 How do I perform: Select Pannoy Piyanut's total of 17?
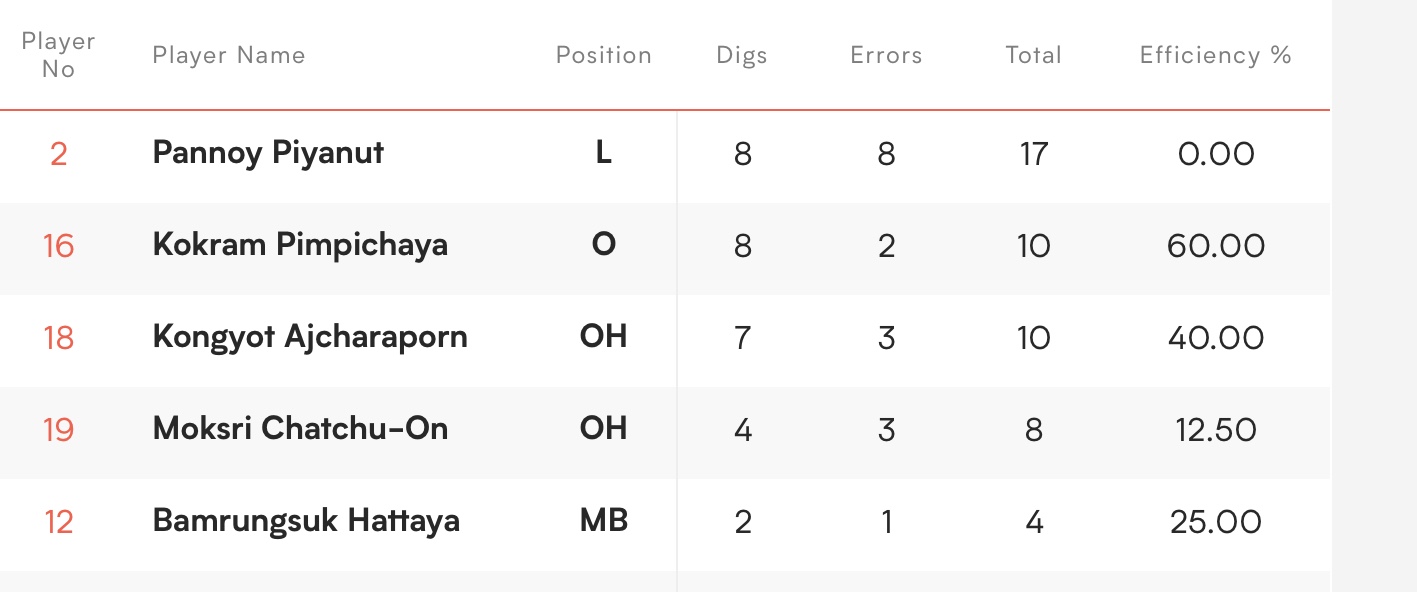point(1033,154)
